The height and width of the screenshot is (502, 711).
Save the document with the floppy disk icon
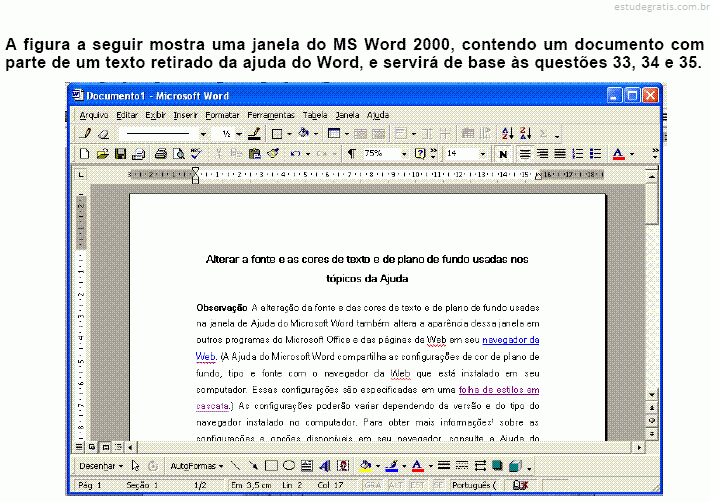[120, 154]
